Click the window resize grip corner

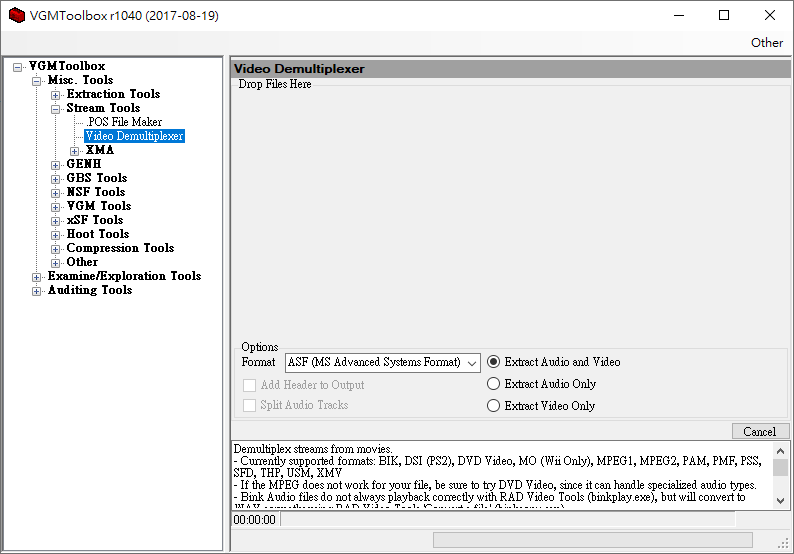pos(783,543)
